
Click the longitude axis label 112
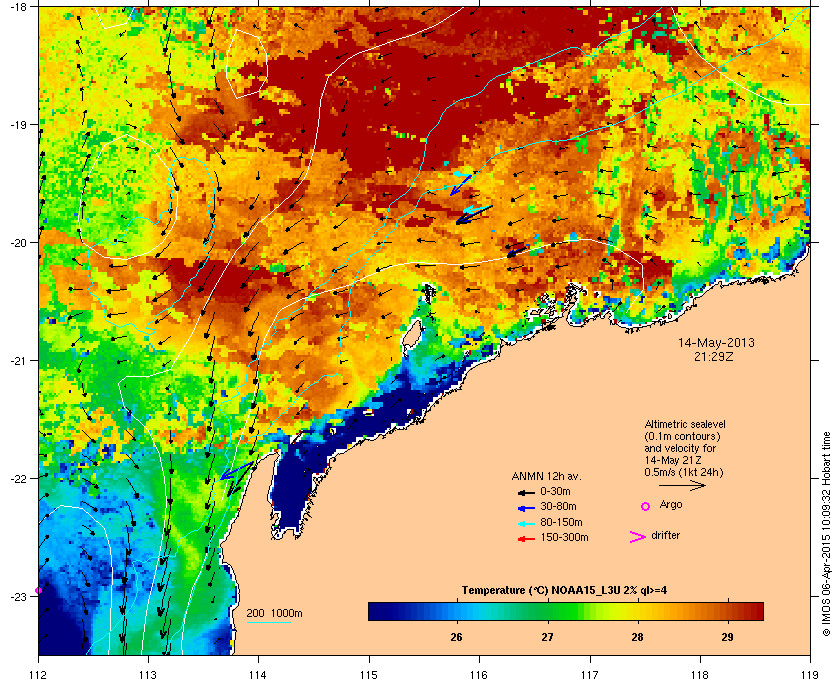pos(38,674)
